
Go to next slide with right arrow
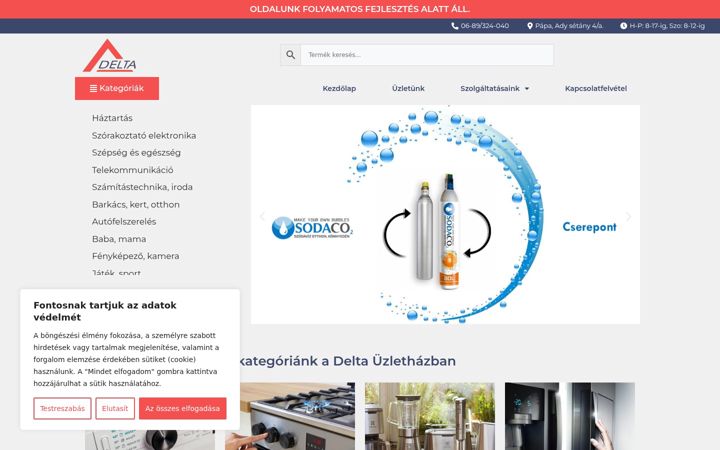point(628,216)
